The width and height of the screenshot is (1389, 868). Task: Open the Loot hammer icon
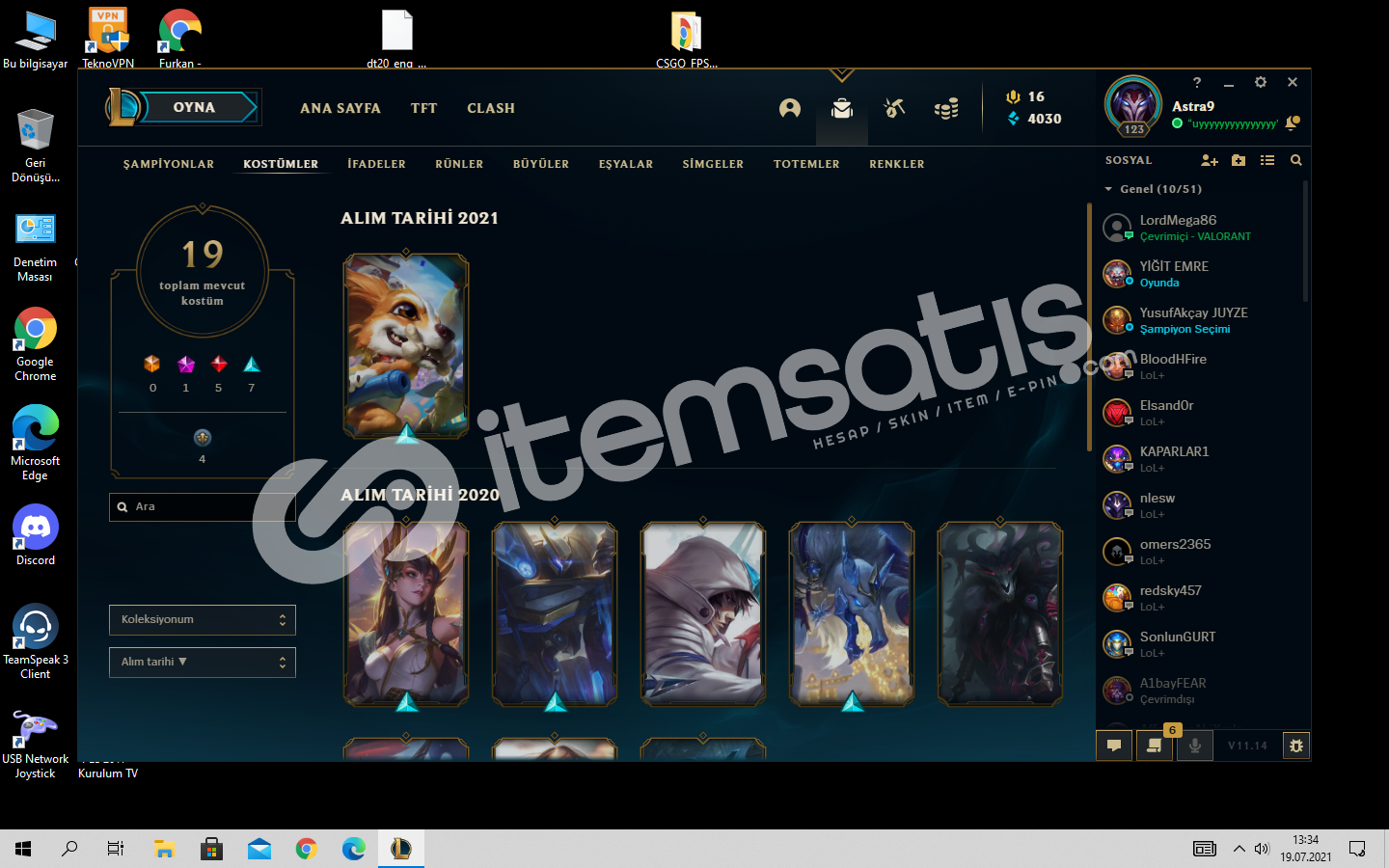coord(894,108)
